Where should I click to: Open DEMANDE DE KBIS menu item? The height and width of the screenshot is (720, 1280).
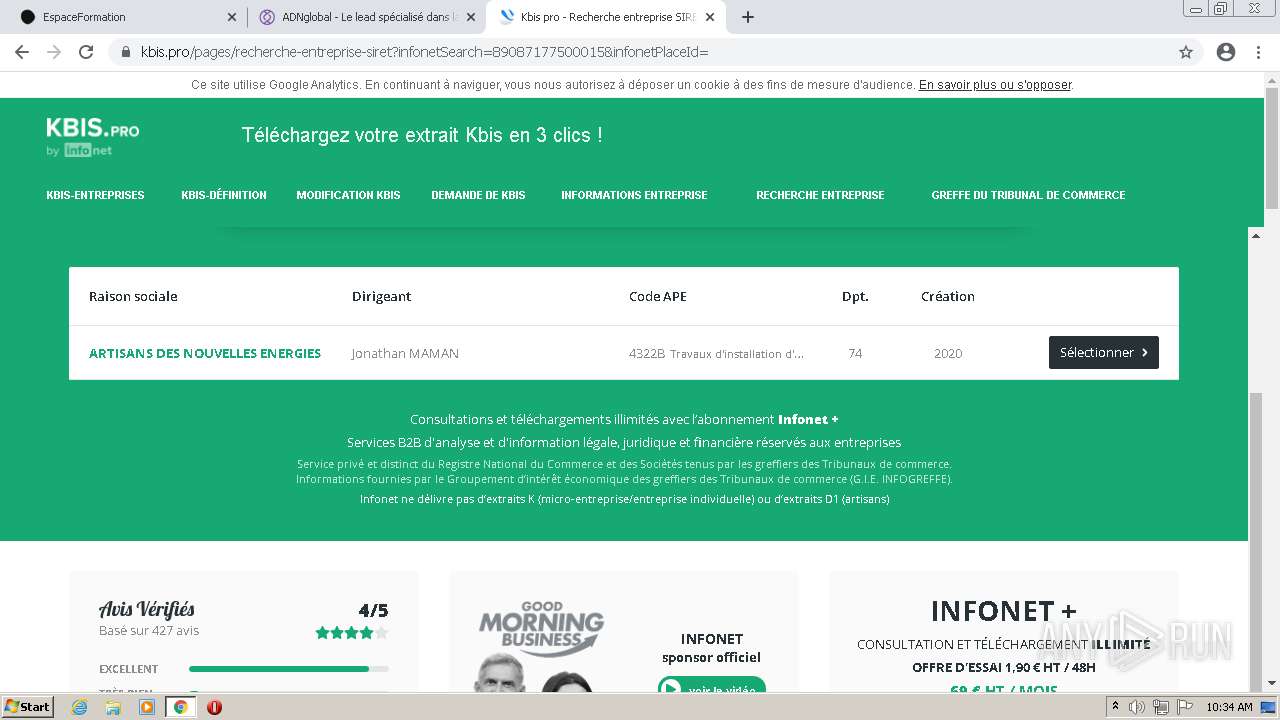[x=478, y=195]
